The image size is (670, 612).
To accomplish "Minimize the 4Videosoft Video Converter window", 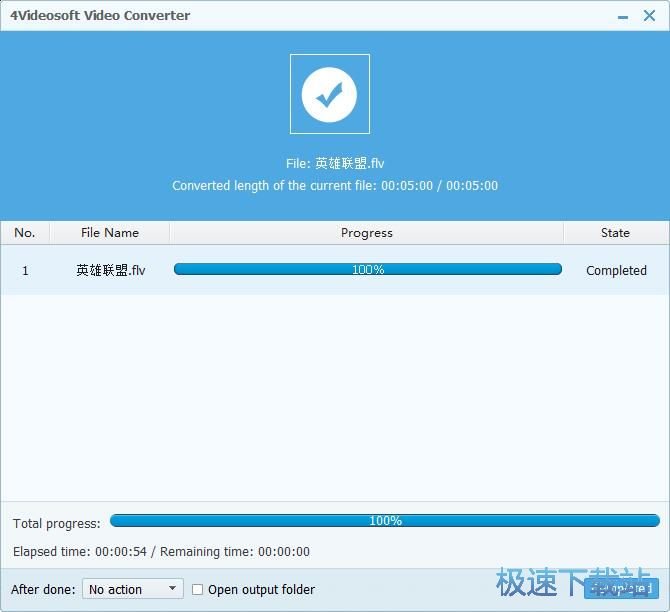I will 623,17.
